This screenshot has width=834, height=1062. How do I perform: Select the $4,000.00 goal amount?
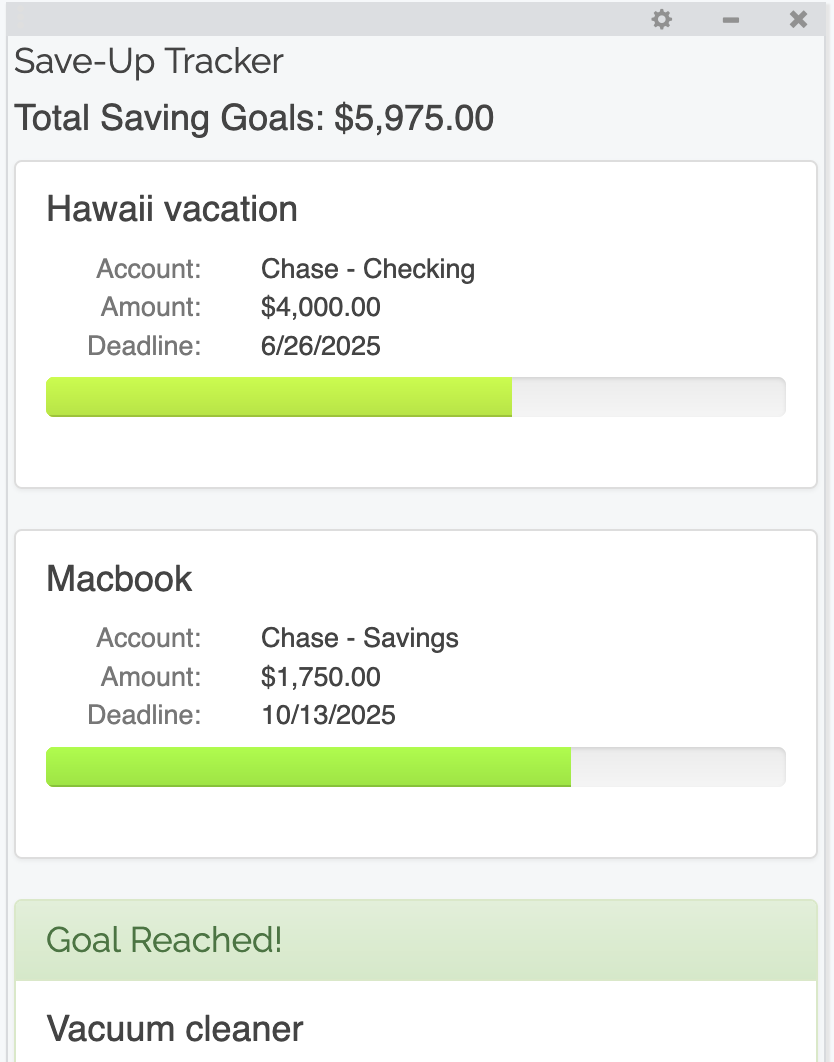click(x=321, y=307)
